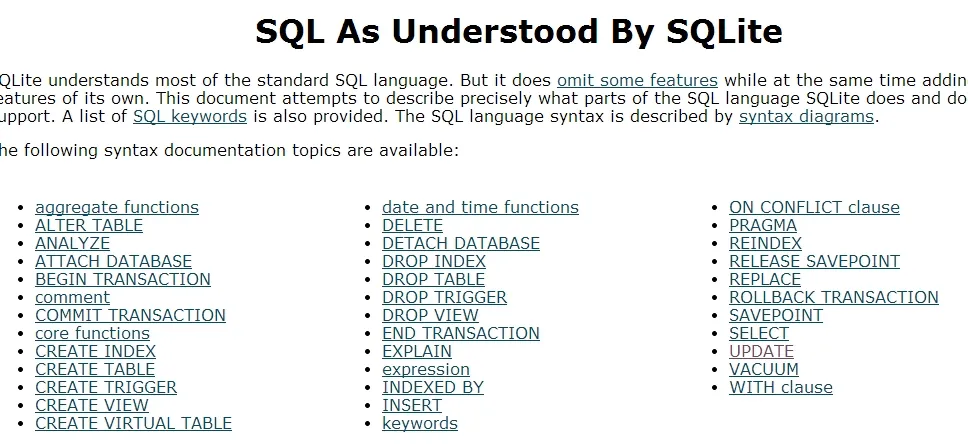Go to aggregate functions documentation
The image size is (968, 447).
pos(117,207)
